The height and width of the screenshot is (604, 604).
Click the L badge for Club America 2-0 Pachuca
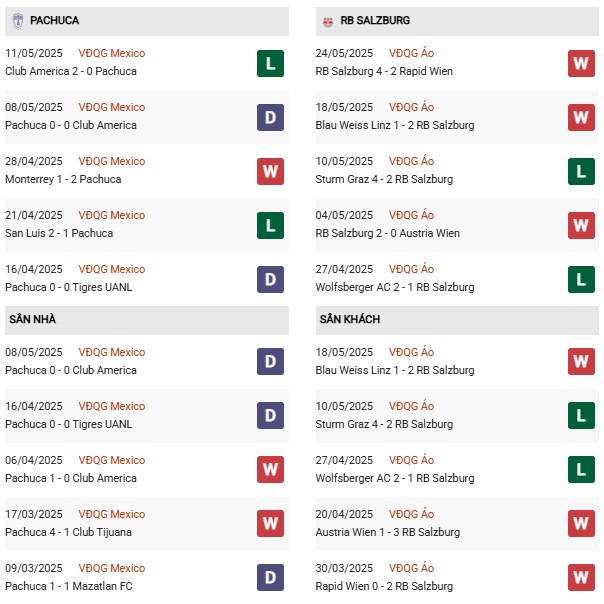(270, 63)
